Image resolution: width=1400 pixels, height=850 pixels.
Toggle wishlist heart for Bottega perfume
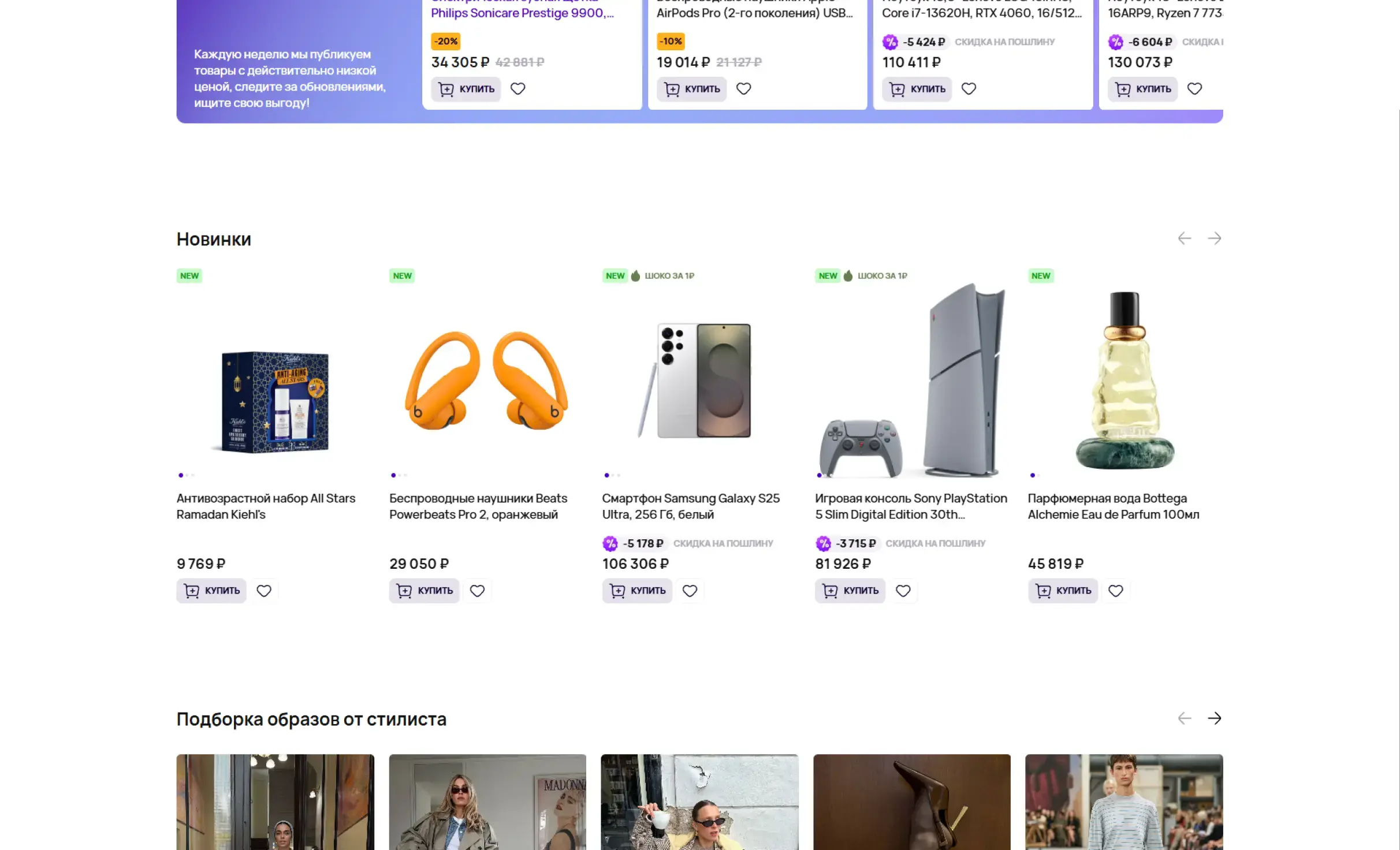tap(1115, 591)
